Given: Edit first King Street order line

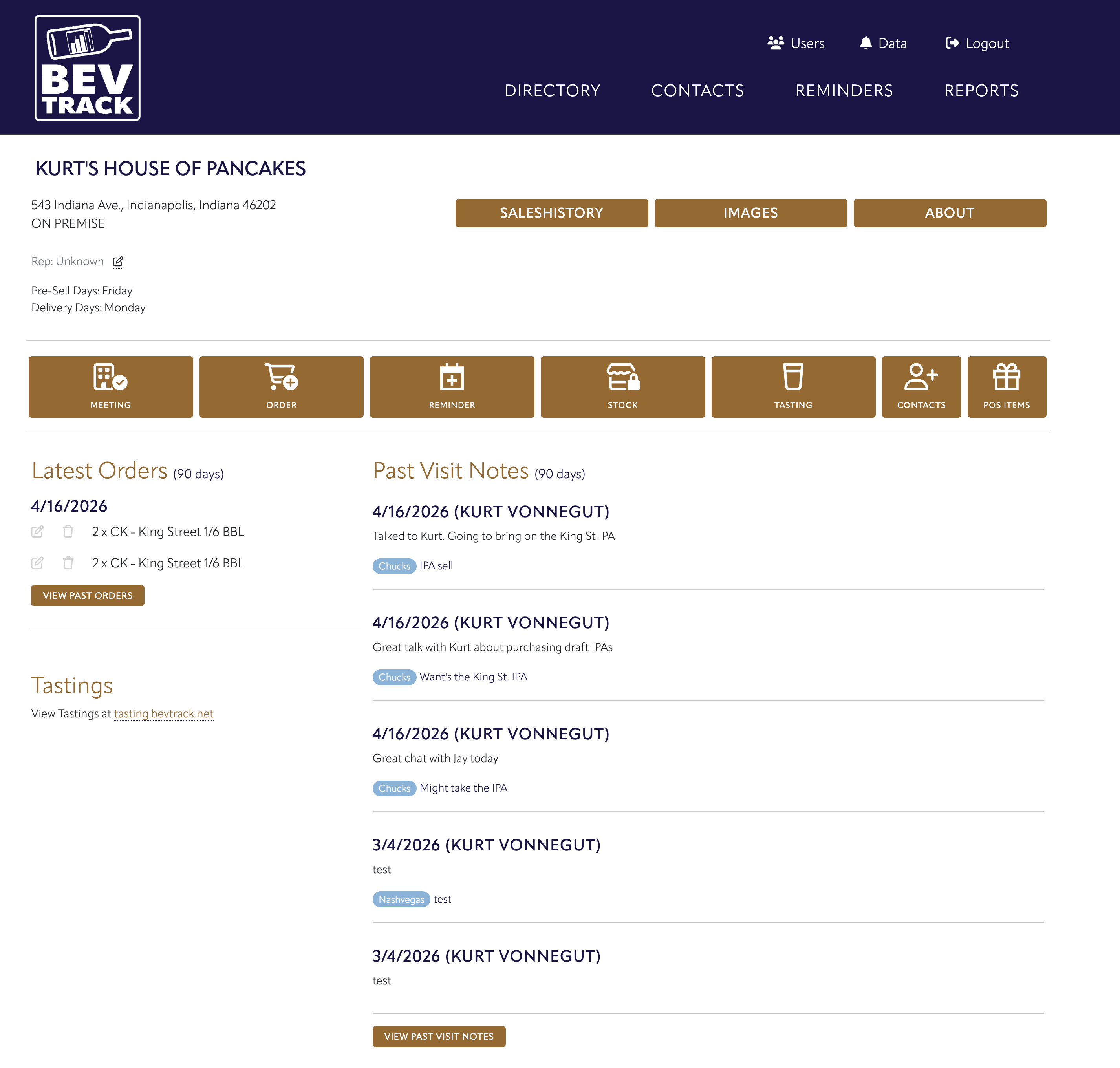Looking at the screenshot, I should coord(38,532).
